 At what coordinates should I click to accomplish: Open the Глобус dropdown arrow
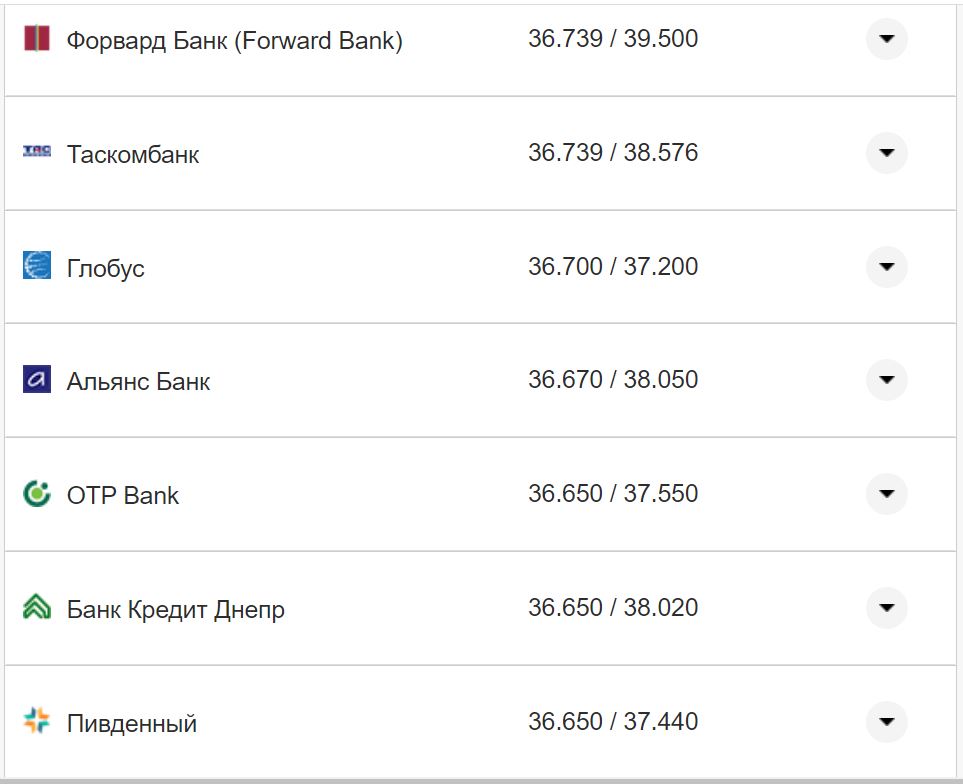pyautogui.click(x=886, y=267)
